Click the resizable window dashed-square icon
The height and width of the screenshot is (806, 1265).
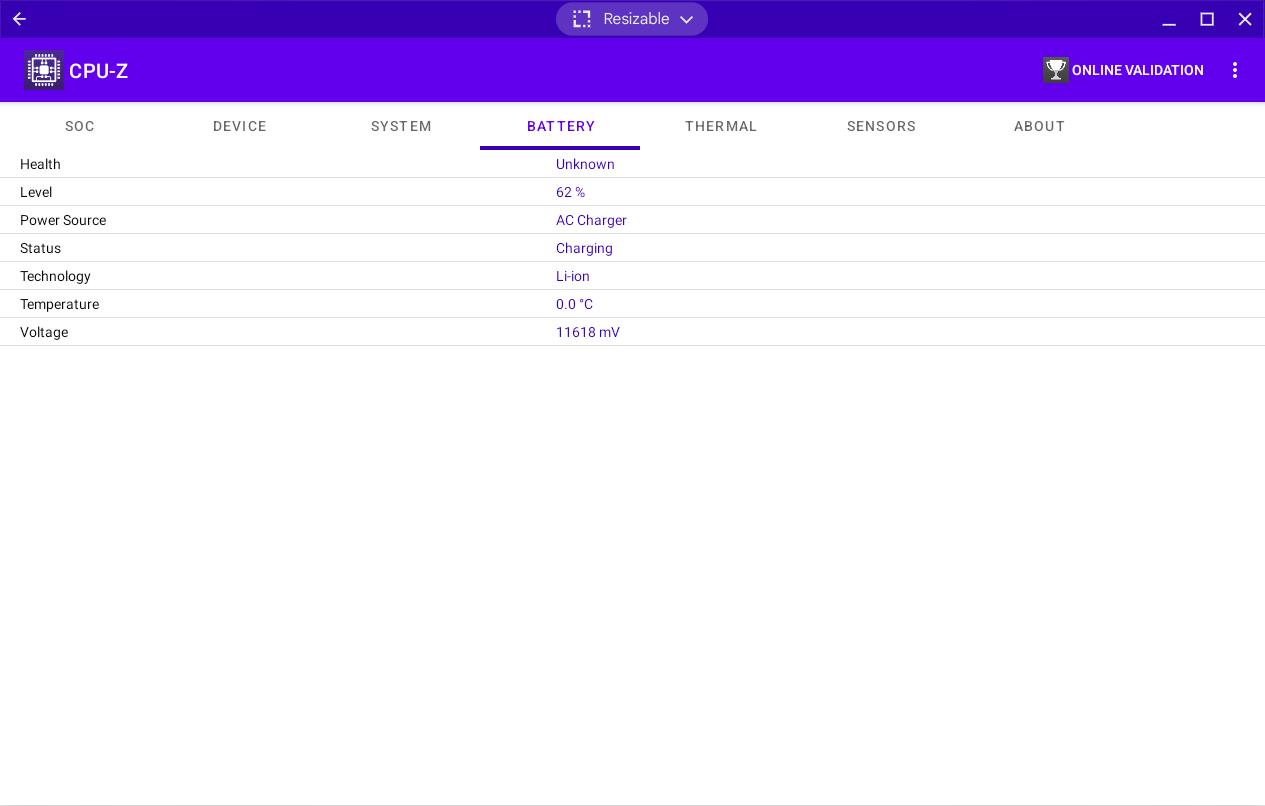click(x=582, y=19)
